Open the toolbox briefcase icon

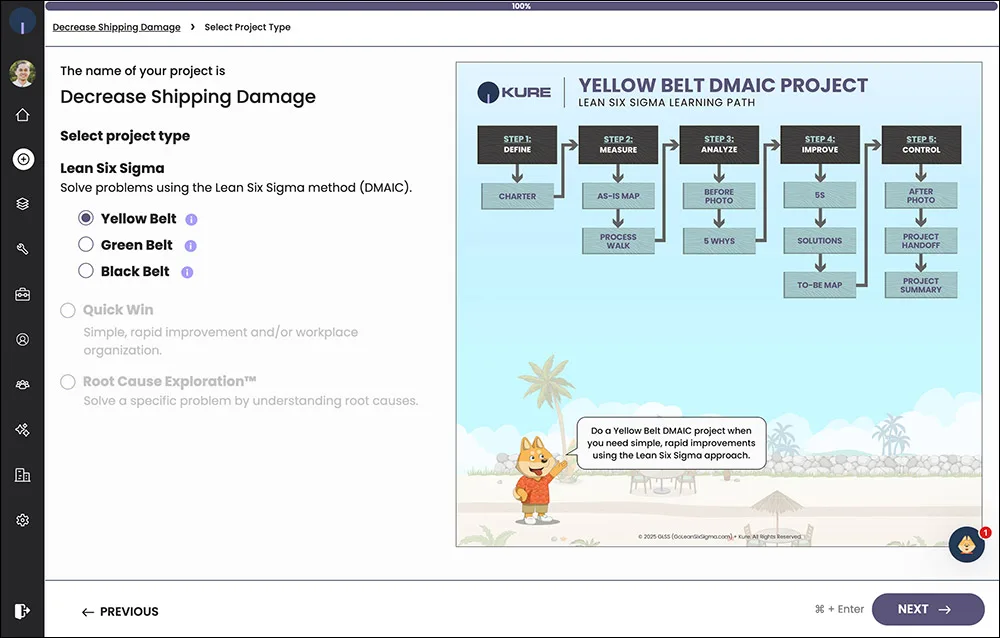tap(22, 294)
